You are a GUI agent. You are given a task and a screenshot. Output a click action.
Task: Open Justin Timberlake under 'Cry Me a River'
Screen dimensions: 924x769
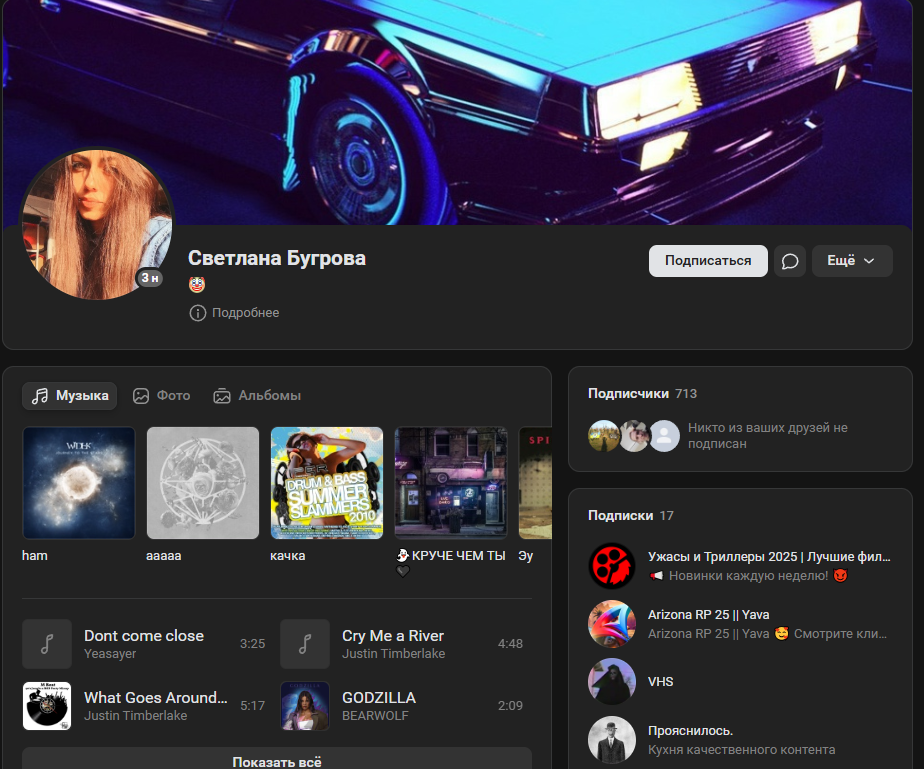(394, 654)
